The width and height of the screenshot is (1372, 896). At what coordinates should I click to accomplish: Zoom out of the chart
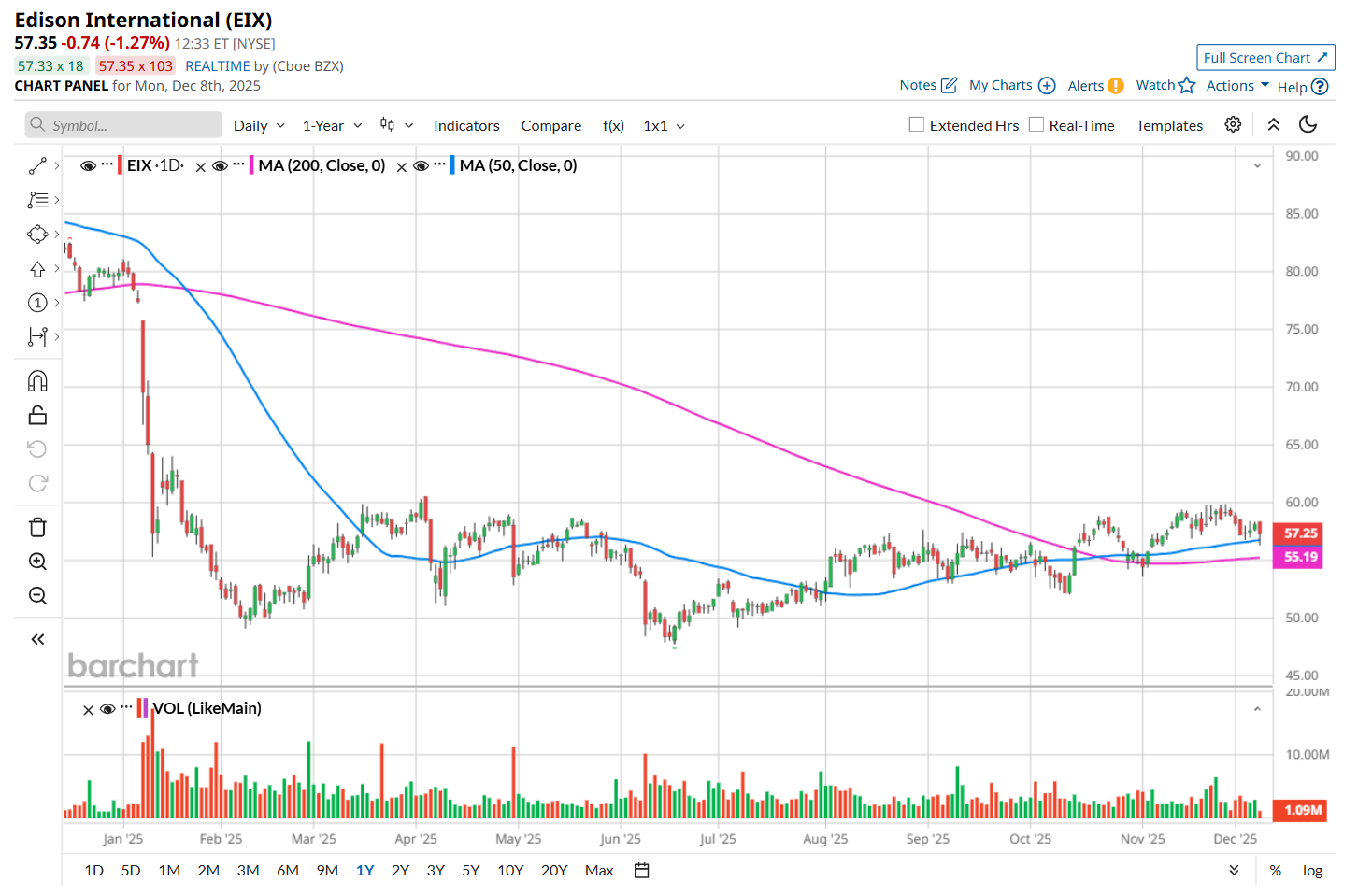(37, 596)
